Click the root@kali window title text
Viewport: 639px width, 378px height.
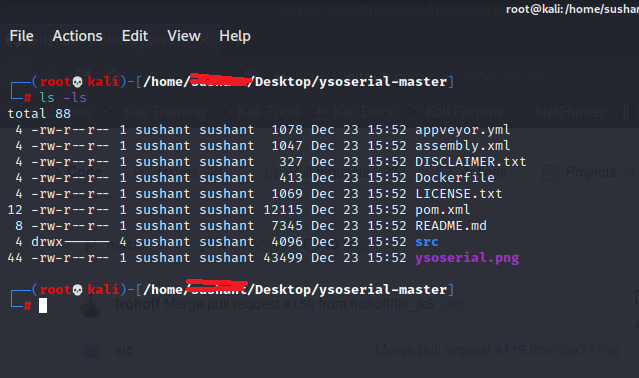572,9
